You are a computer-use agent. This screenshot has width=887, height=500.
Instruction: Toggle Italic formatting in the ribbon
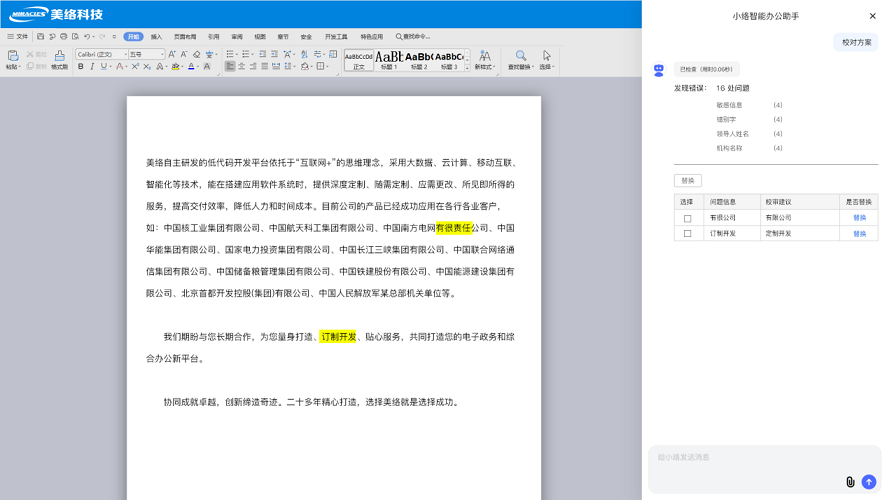click(93, 67)
